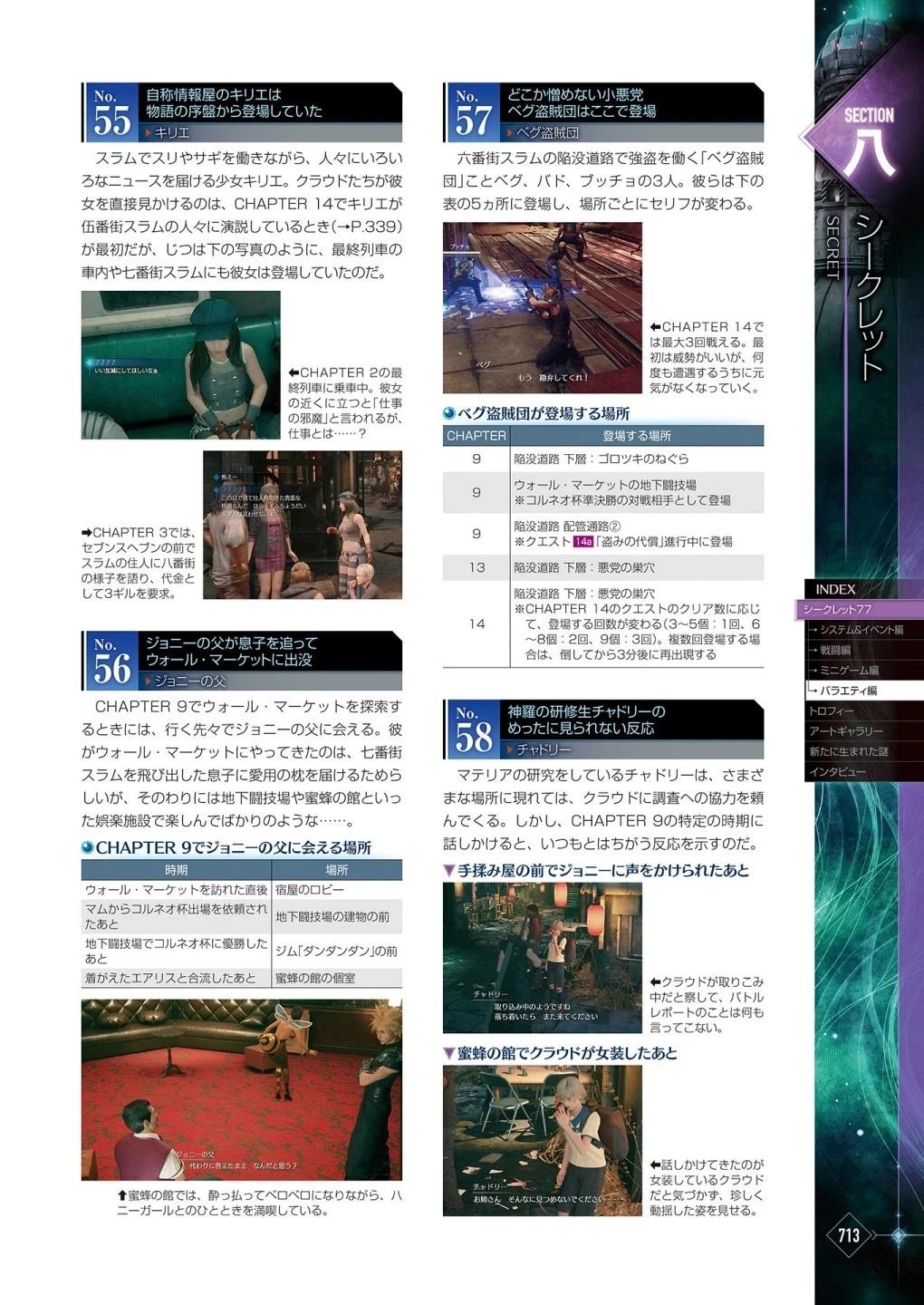Click the シークレット77 index heading
The height and width of the screenshot is (1305, 924).
click(x=837, y=610)
